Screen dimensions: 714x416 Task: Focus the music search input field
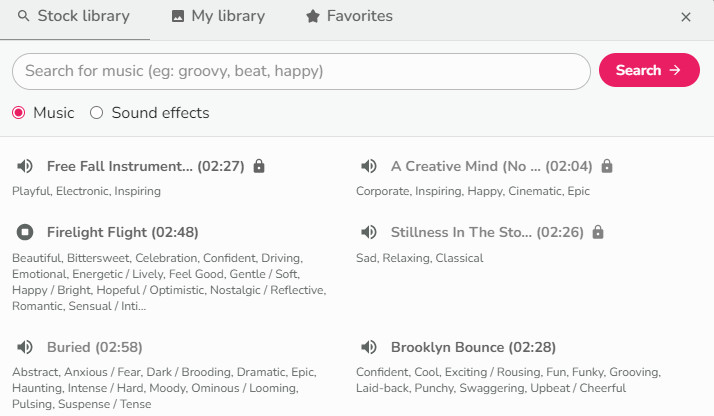300,71
